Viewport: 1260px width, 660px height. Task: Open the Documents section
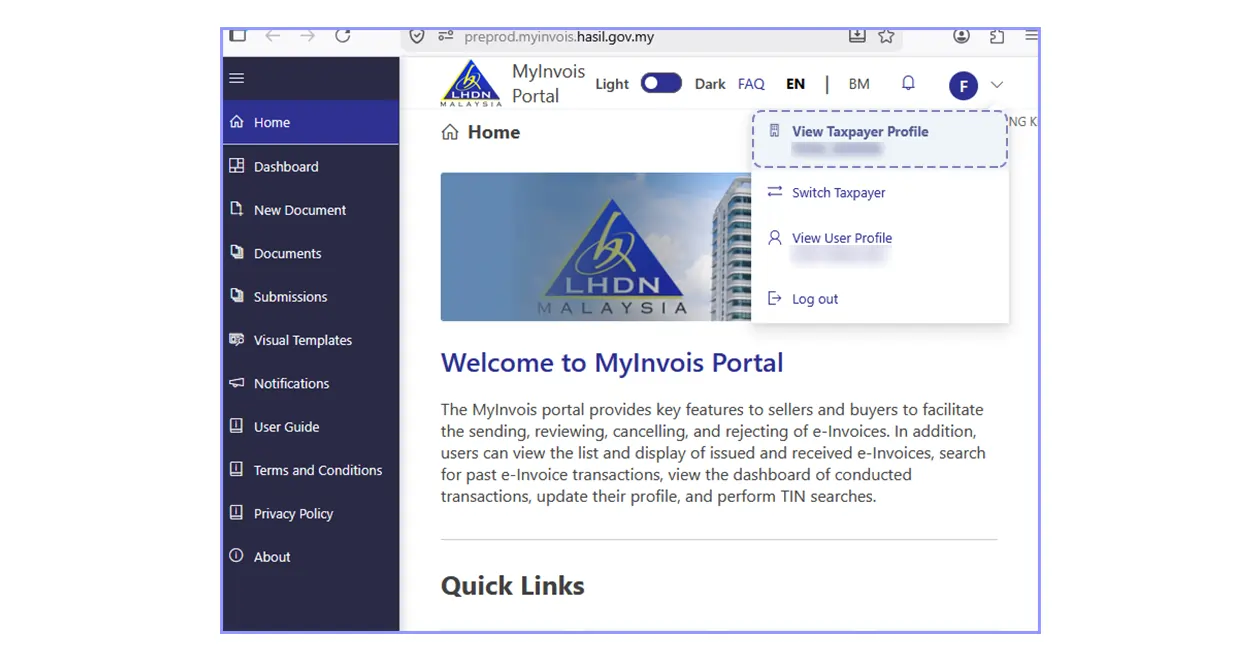coord(287,253)
